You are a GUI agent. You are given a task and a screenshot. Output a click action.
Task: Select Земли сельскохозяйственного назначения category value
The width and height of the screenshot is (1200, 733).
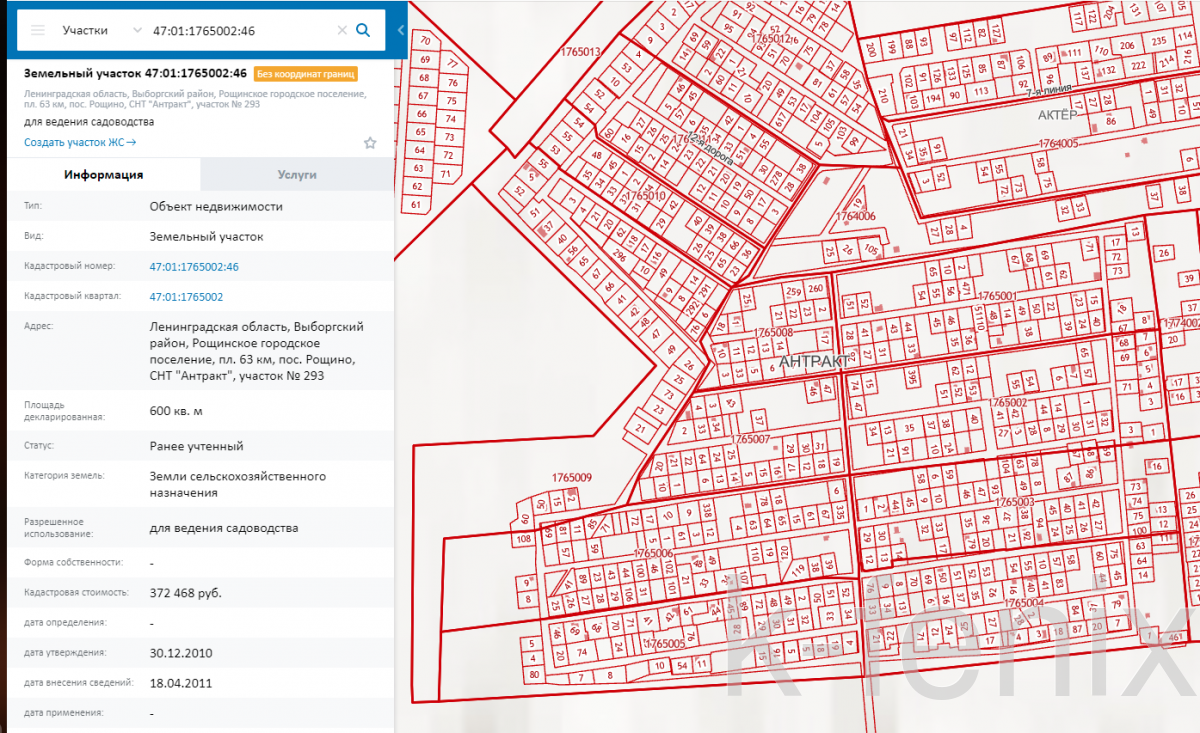(x=238, y=485)
